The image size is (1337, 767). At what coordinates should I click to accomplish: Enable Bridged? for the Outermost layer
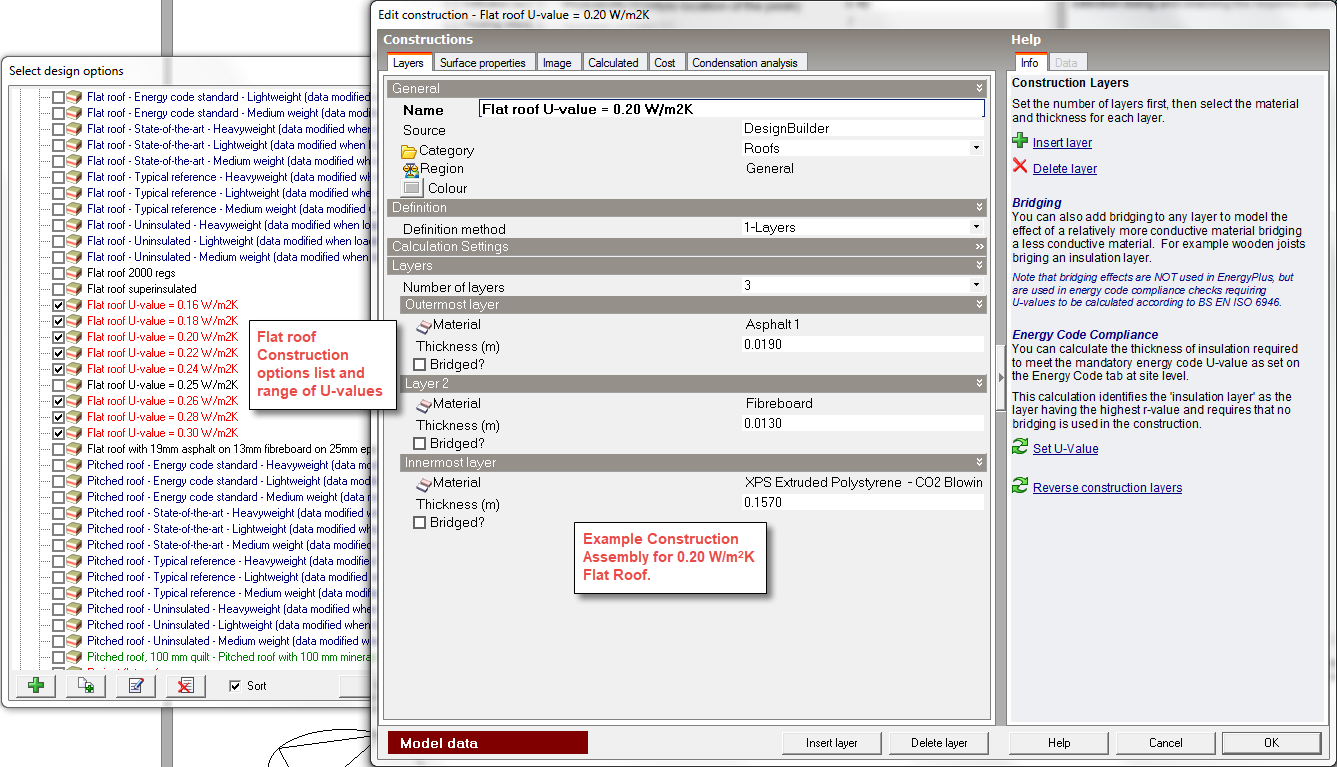(420, 365)
